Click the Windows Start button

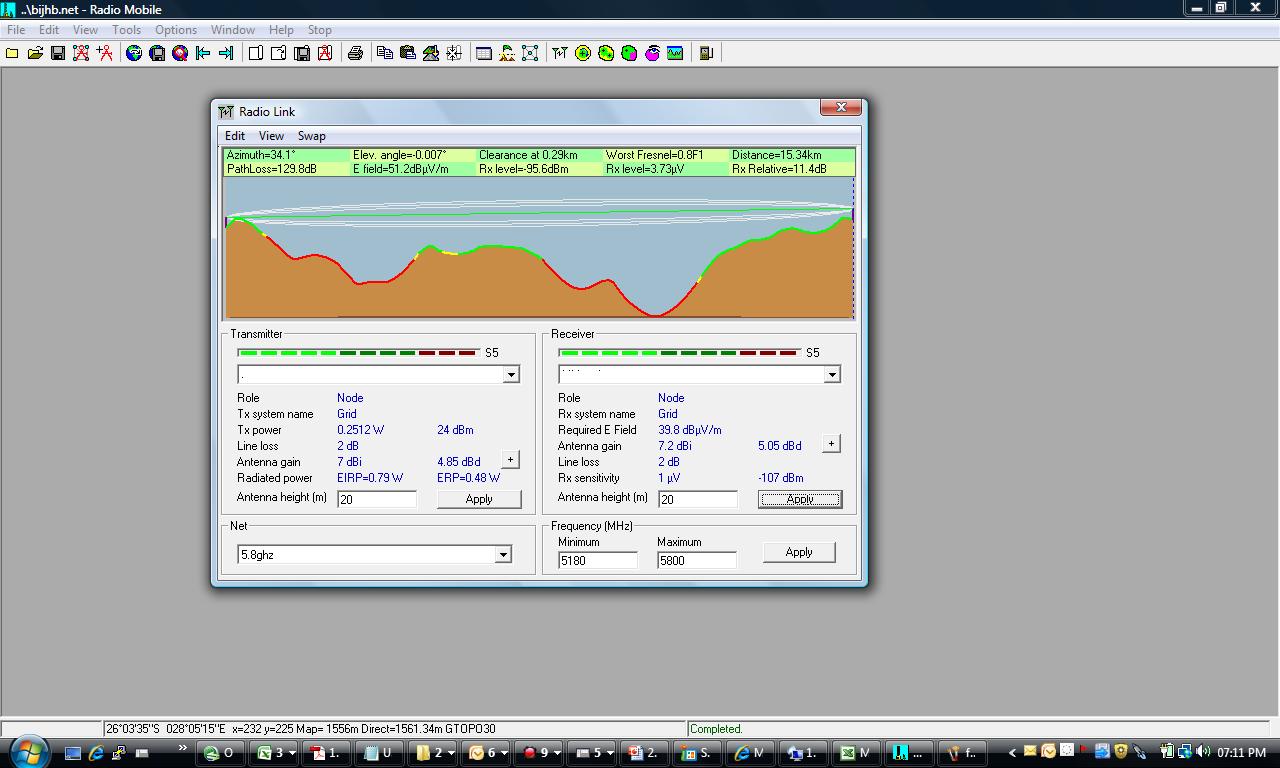[x=28, y=752]
